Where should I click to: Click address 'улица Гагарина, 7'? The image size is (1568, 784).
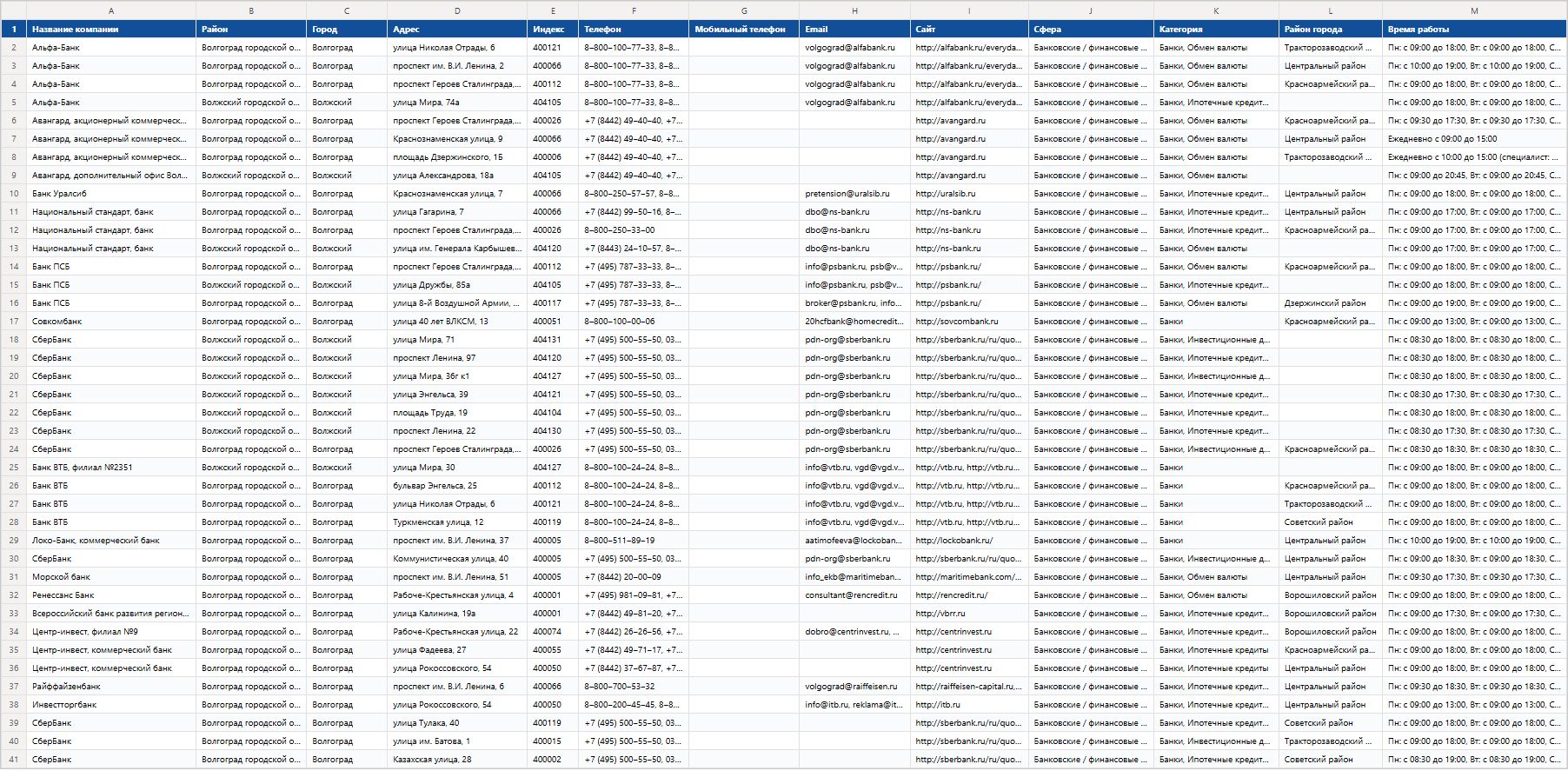[x=457, y=212]
